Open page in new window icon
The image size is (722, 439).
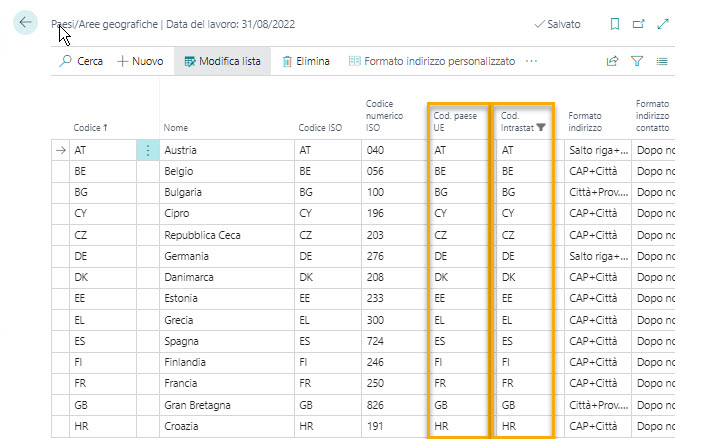[639, 24]
